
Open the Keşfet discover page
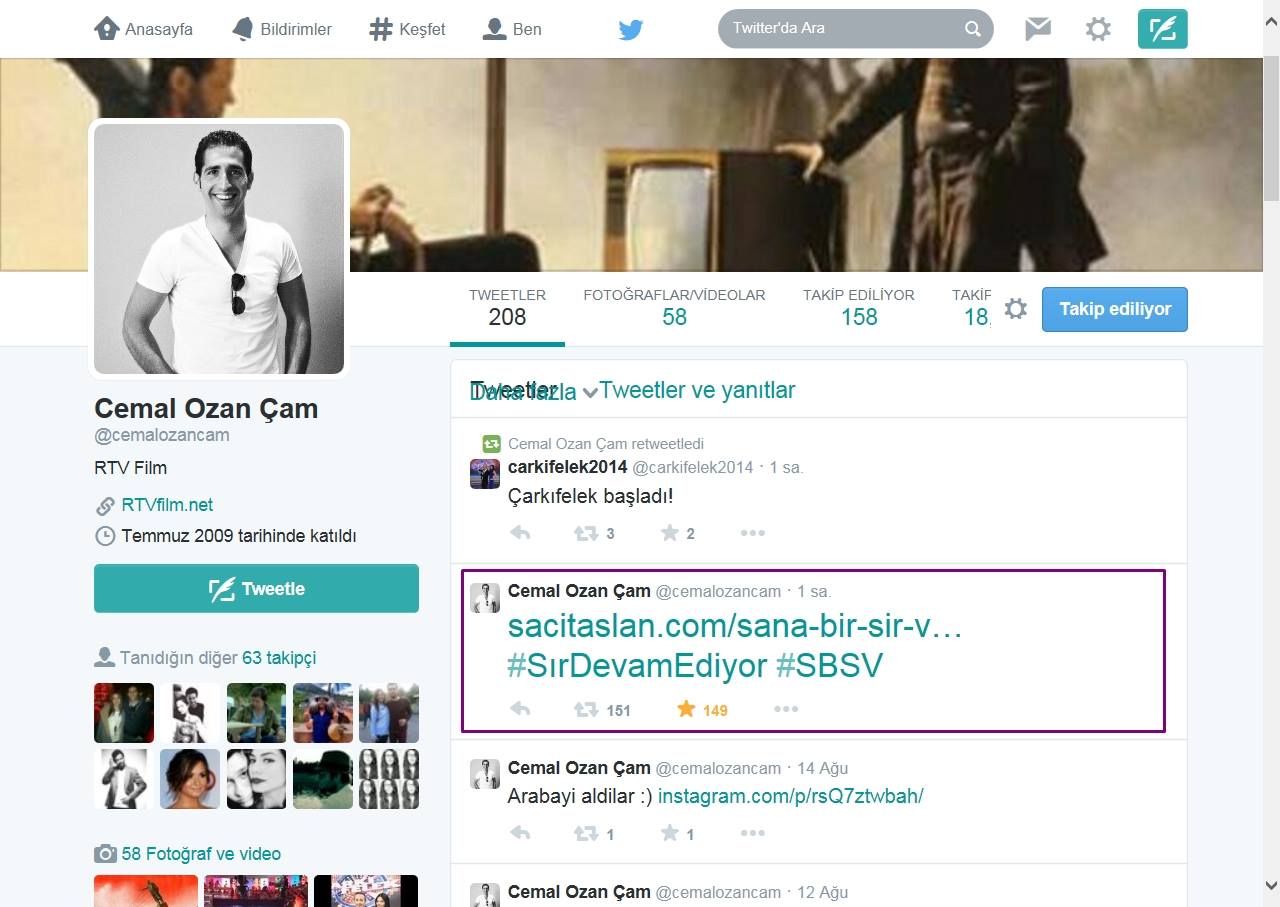pyautogui.click(x=407, y=29)
